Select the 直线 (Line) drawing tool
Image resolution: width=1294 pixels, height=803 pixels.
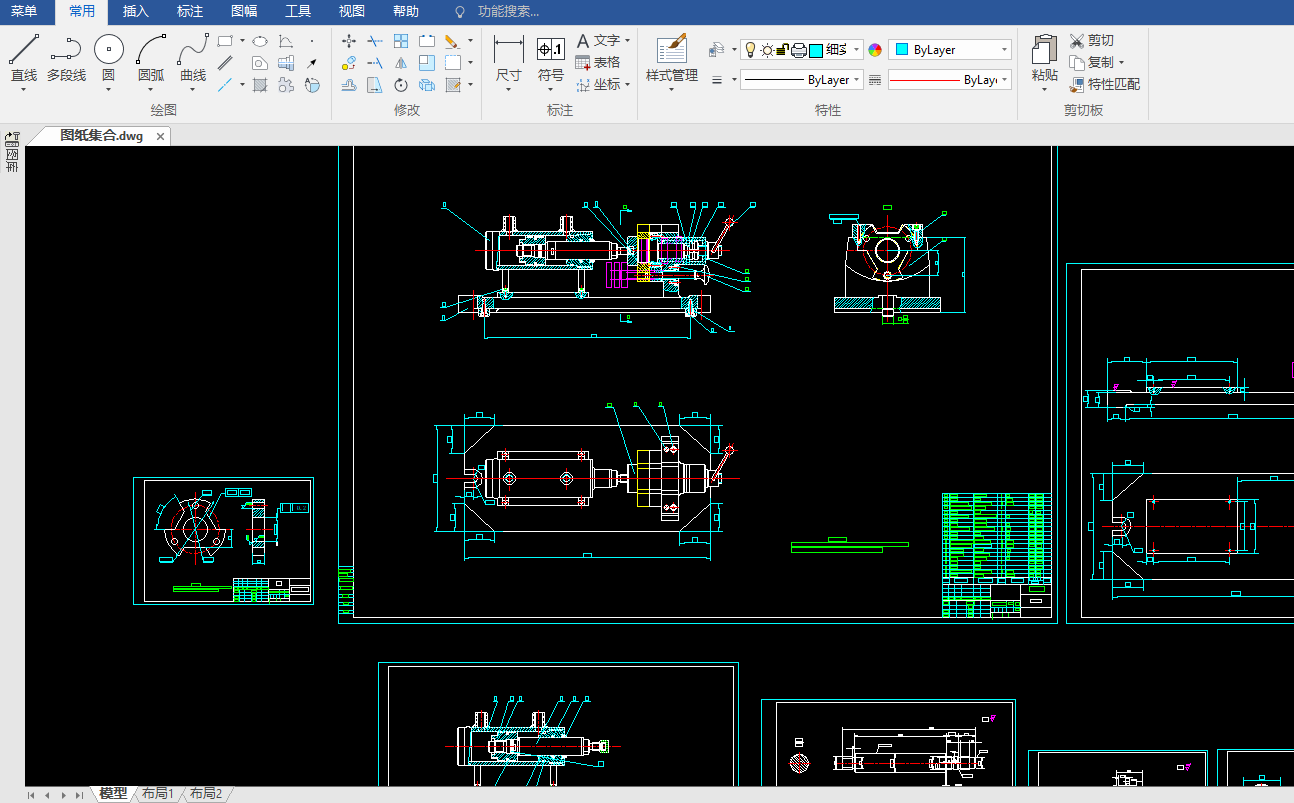tap(24, 50)
